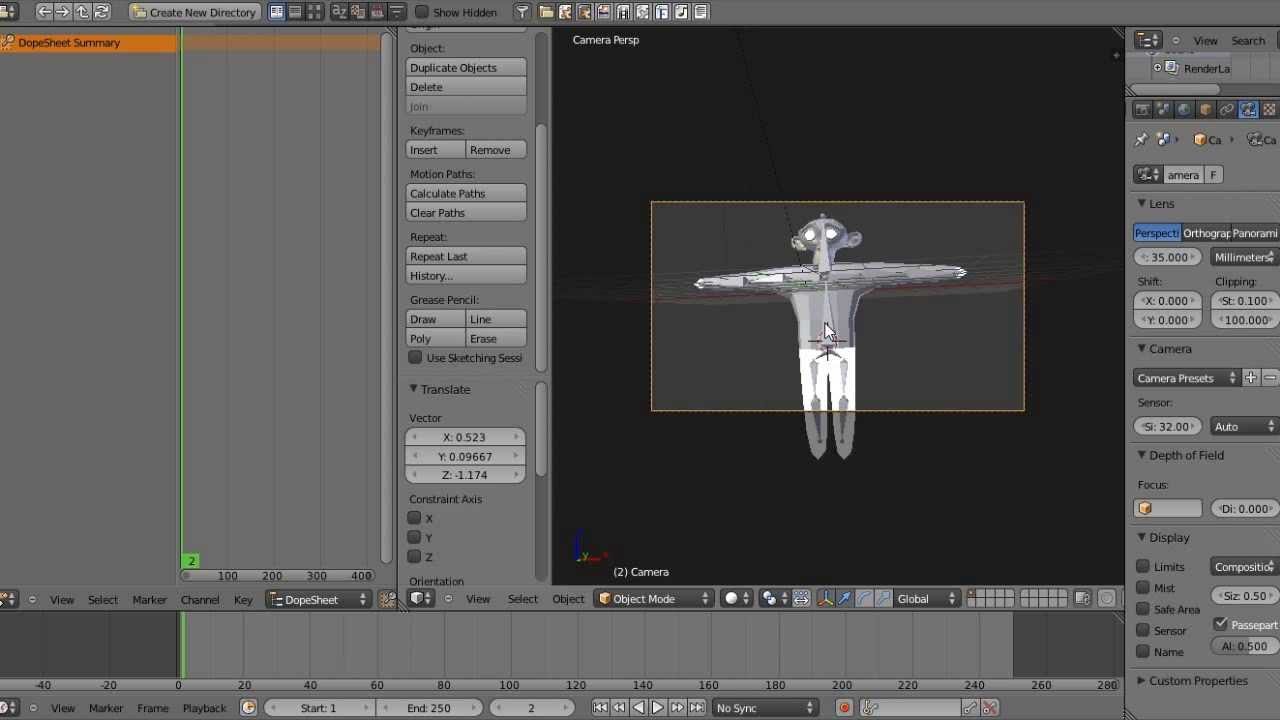Open the world properties tab icon

pos(1184,109)
